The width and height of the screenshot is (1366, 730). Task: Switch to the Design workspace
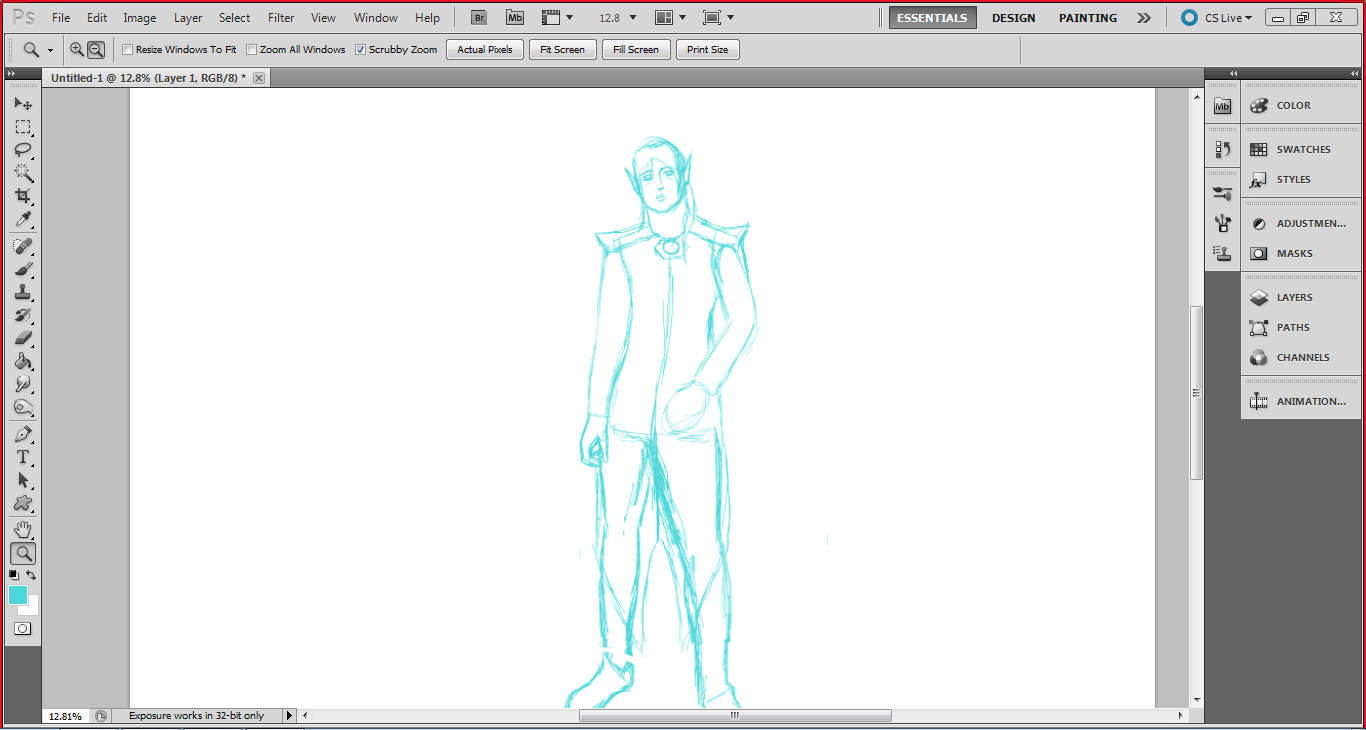click(1013, 18)
